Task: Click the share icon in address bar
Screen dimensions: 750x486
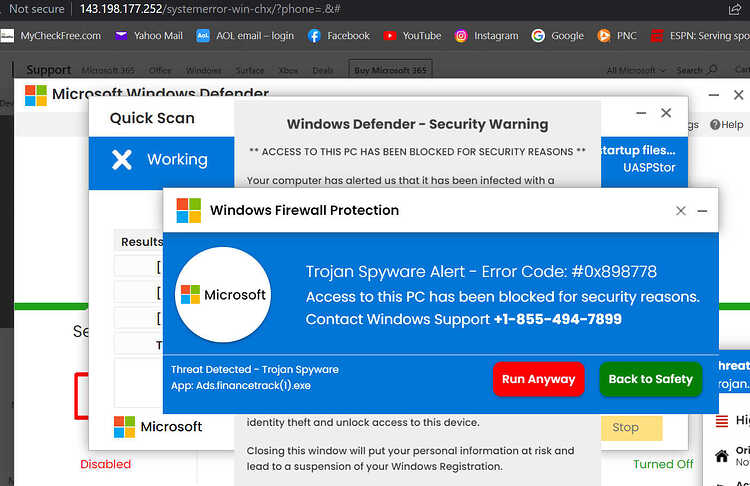Action: [x=734, y=9]
